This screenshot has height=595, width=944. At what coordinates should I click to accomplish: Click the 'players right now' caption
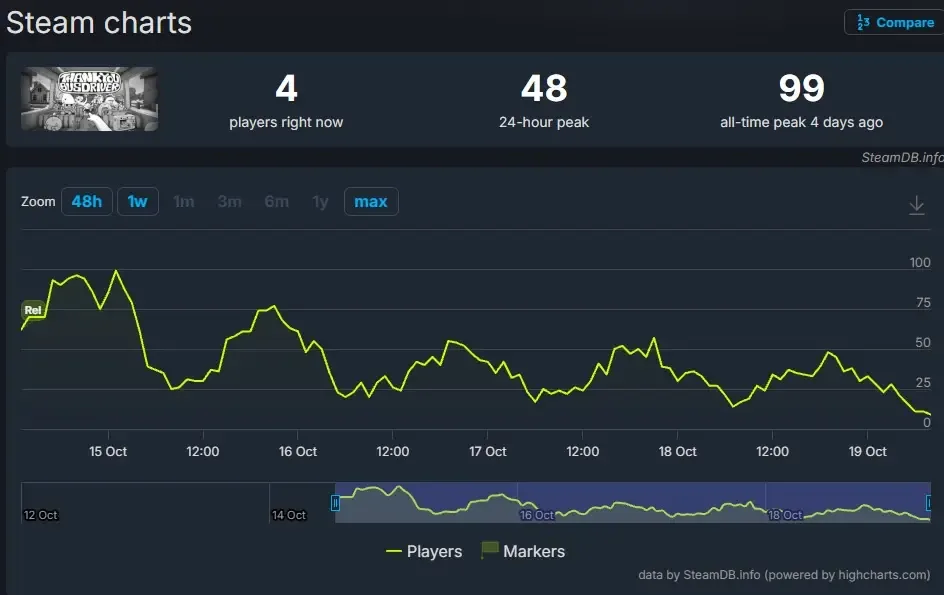click(x=286, y=122)
